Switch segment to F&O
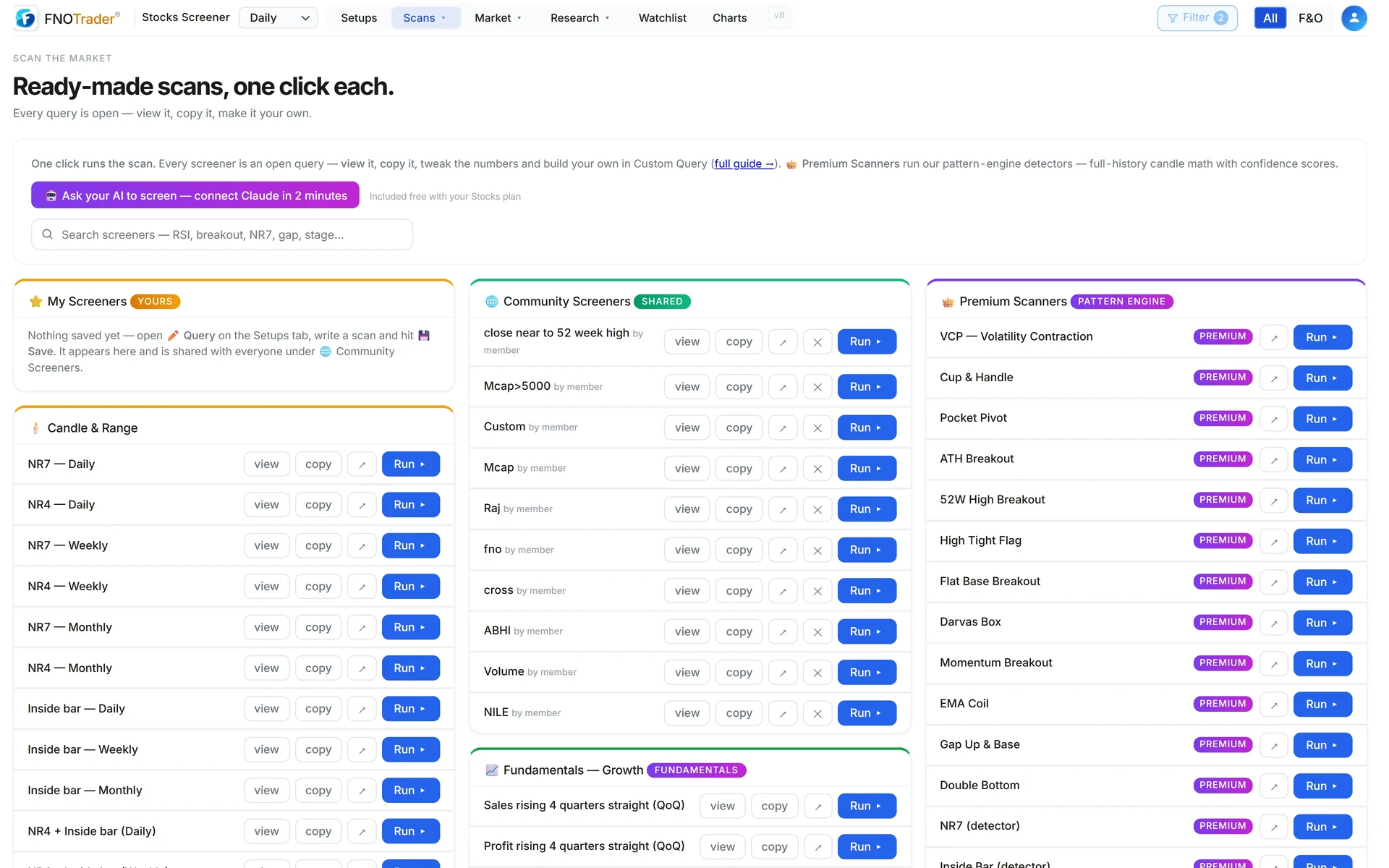The width and height of the screenshot is (1389, 868). tap(1310, 18)
